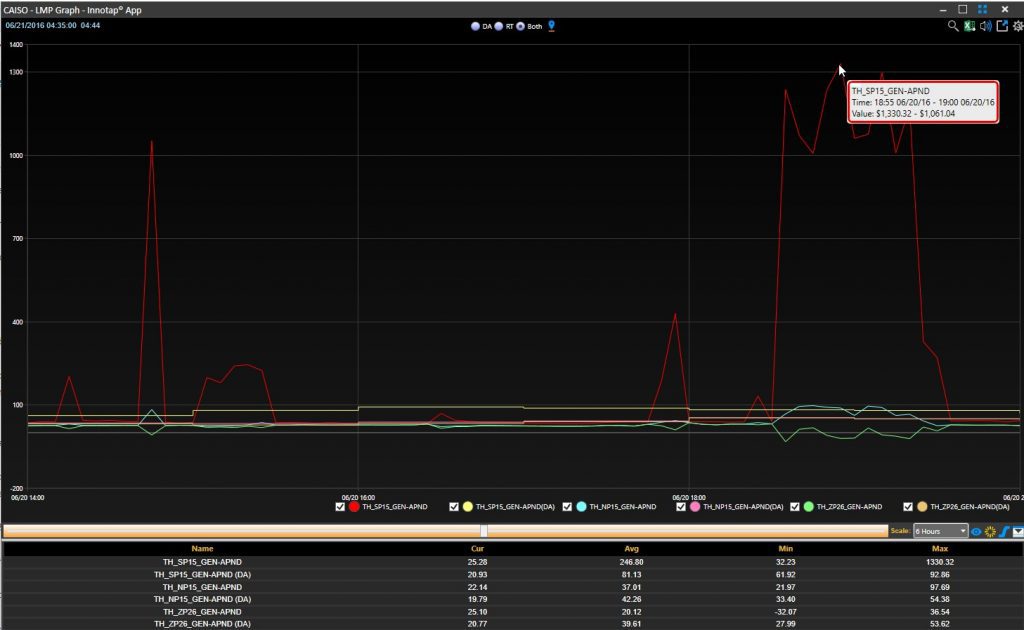Sort the table by the Min column header

[786, 548]
